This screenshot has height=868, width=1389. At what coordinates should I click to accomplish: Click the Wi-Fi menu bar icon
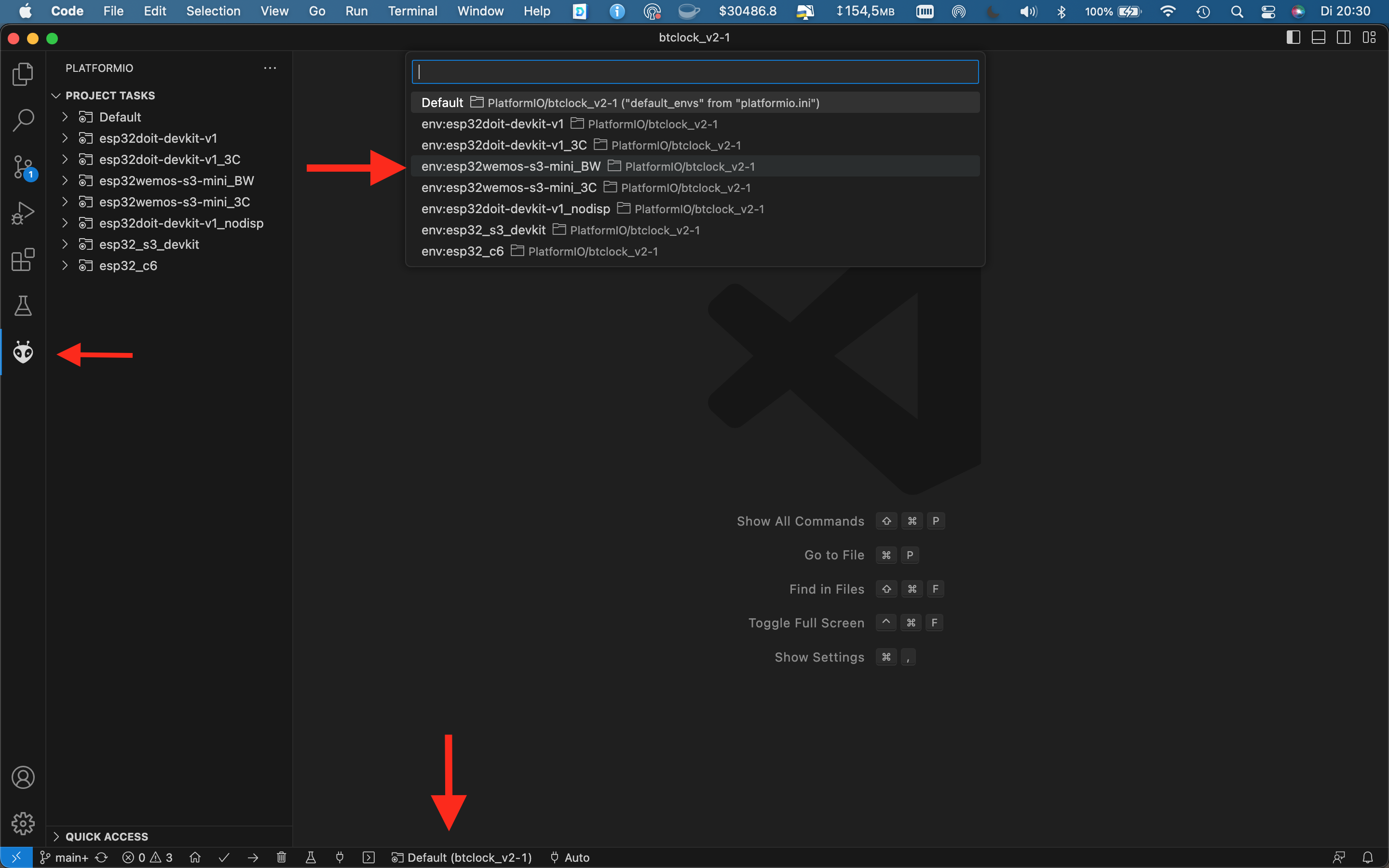[x=1168, y=12]
